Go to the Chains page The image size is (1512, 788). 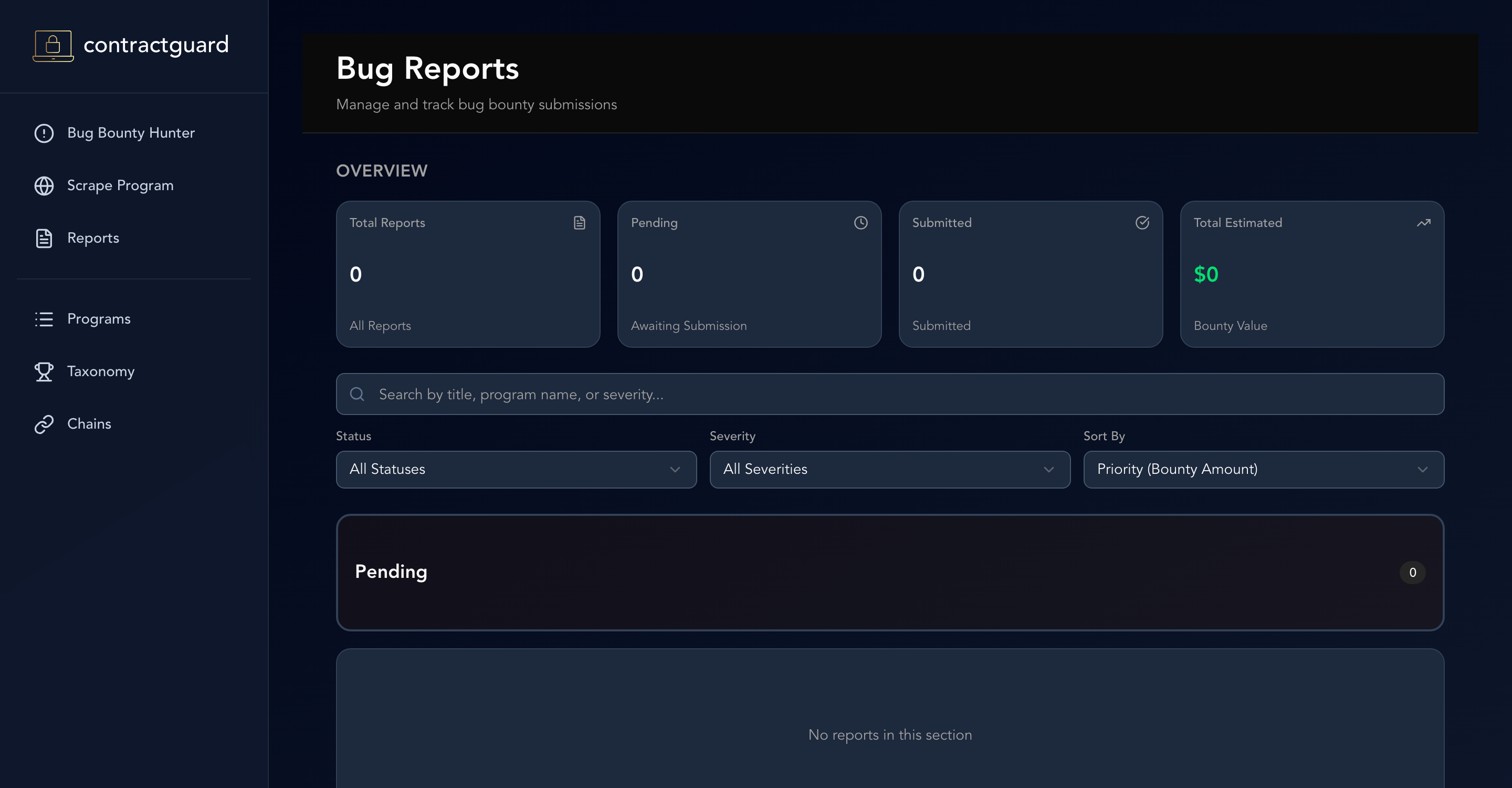pos(89,424)
